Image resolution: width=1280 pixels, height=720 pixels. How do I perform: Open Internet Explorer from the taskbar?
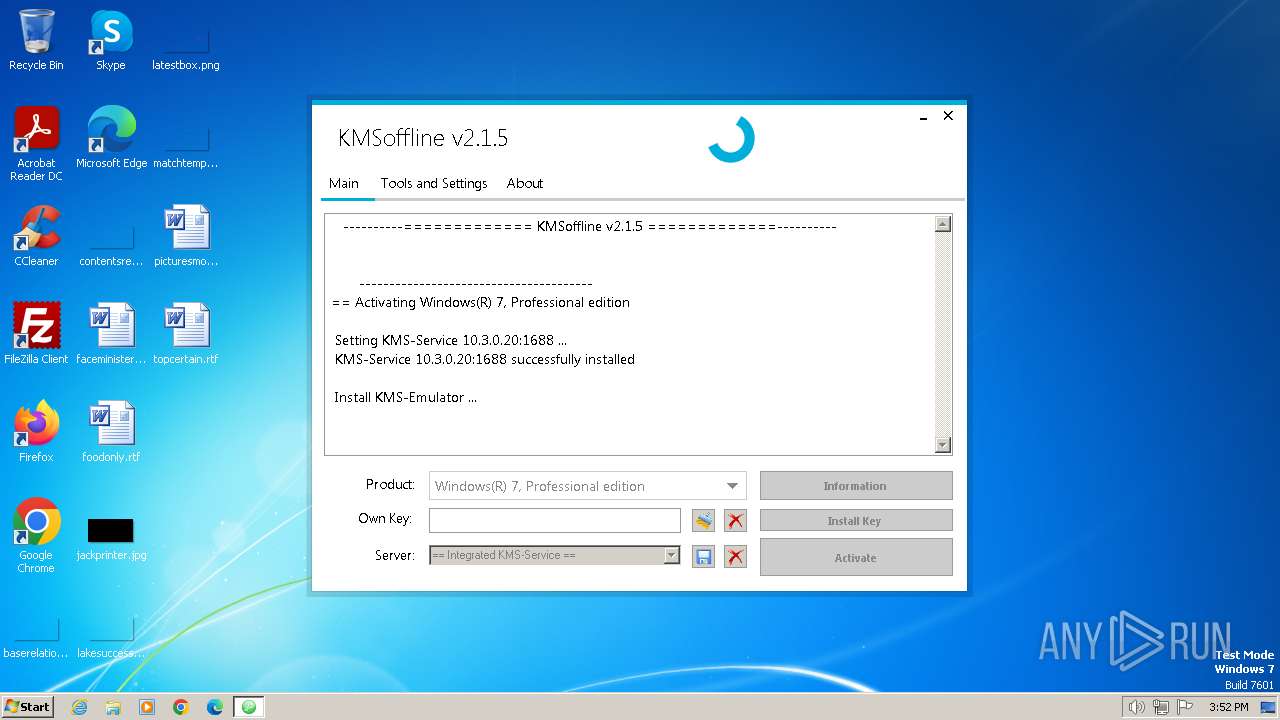tap(80, 707)
